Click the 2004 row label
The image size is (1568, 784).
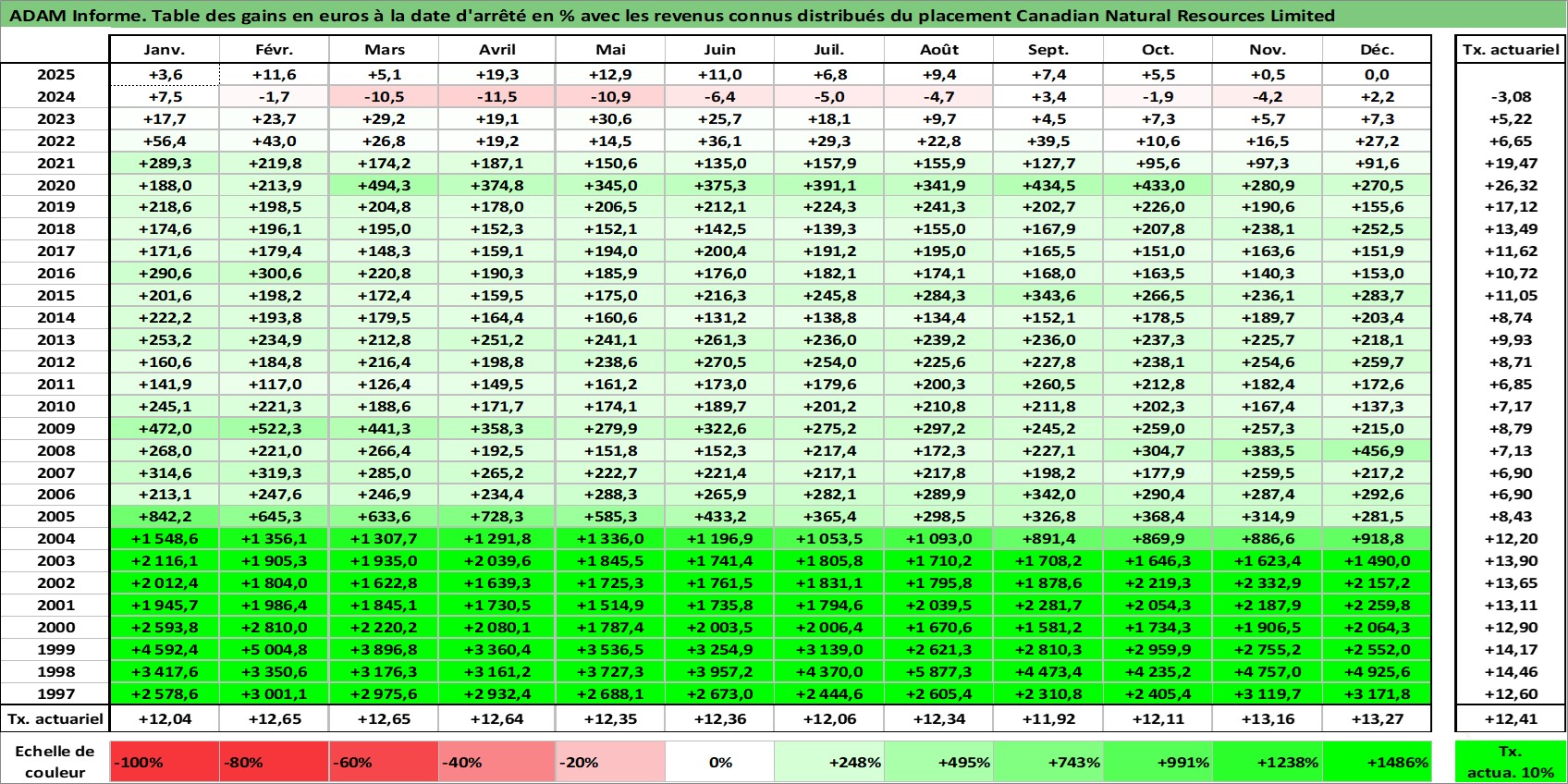coord(55,539)
